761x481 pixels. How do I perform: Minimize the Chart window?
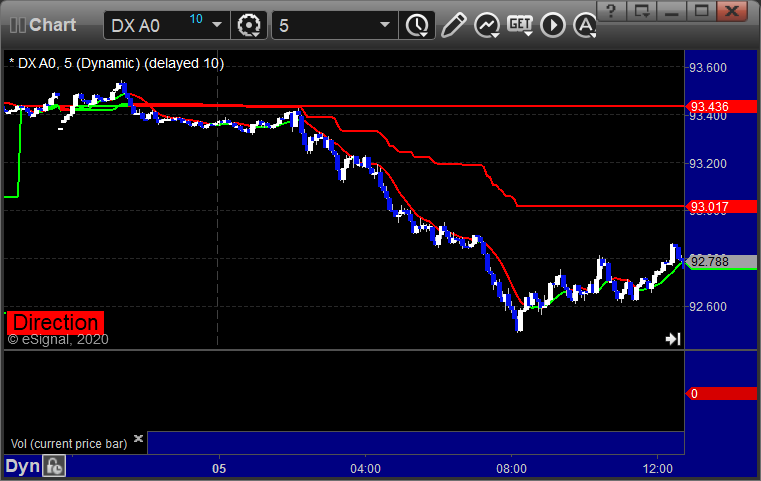pos(672,11)
